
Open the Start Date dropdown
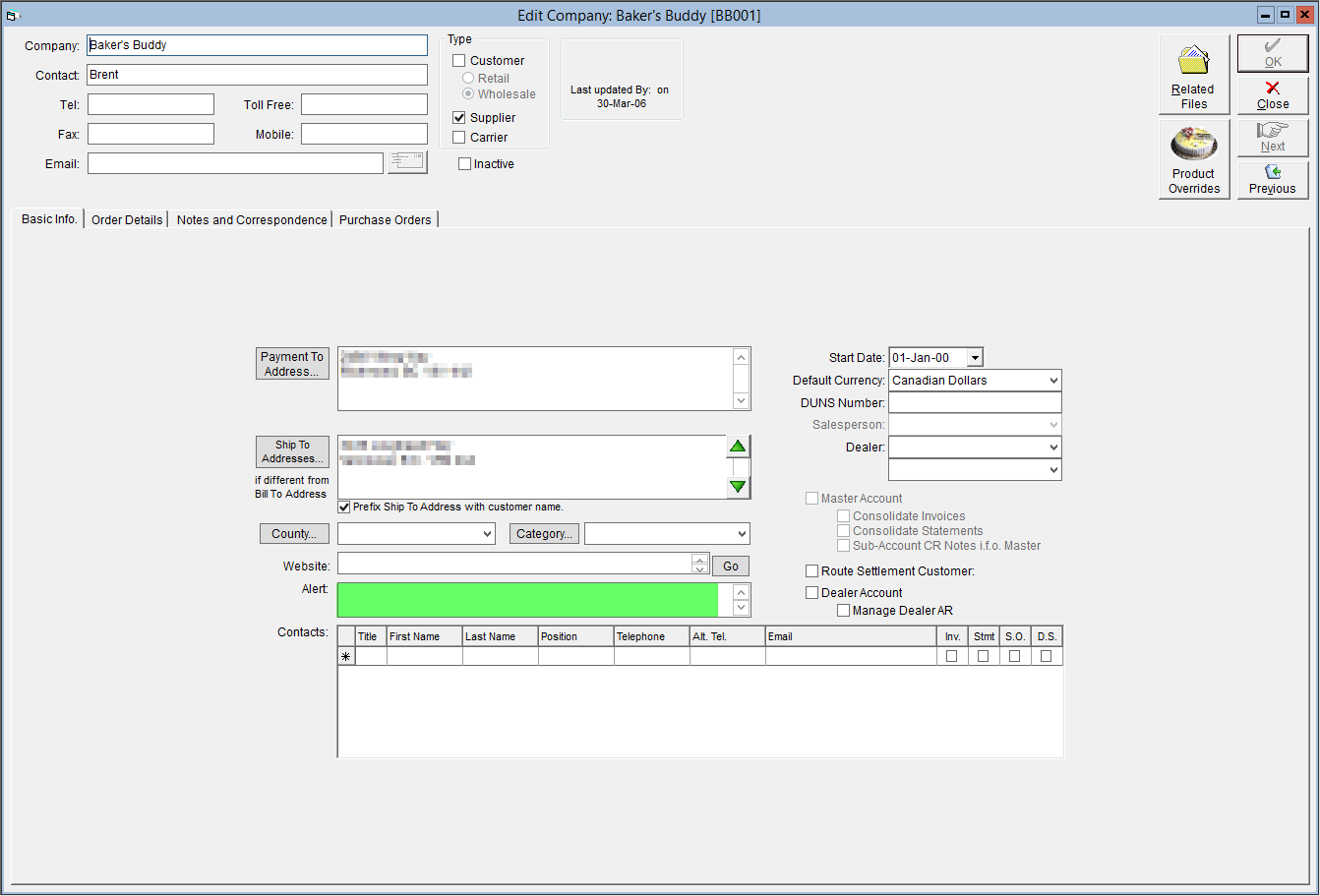tap(975, 358)
